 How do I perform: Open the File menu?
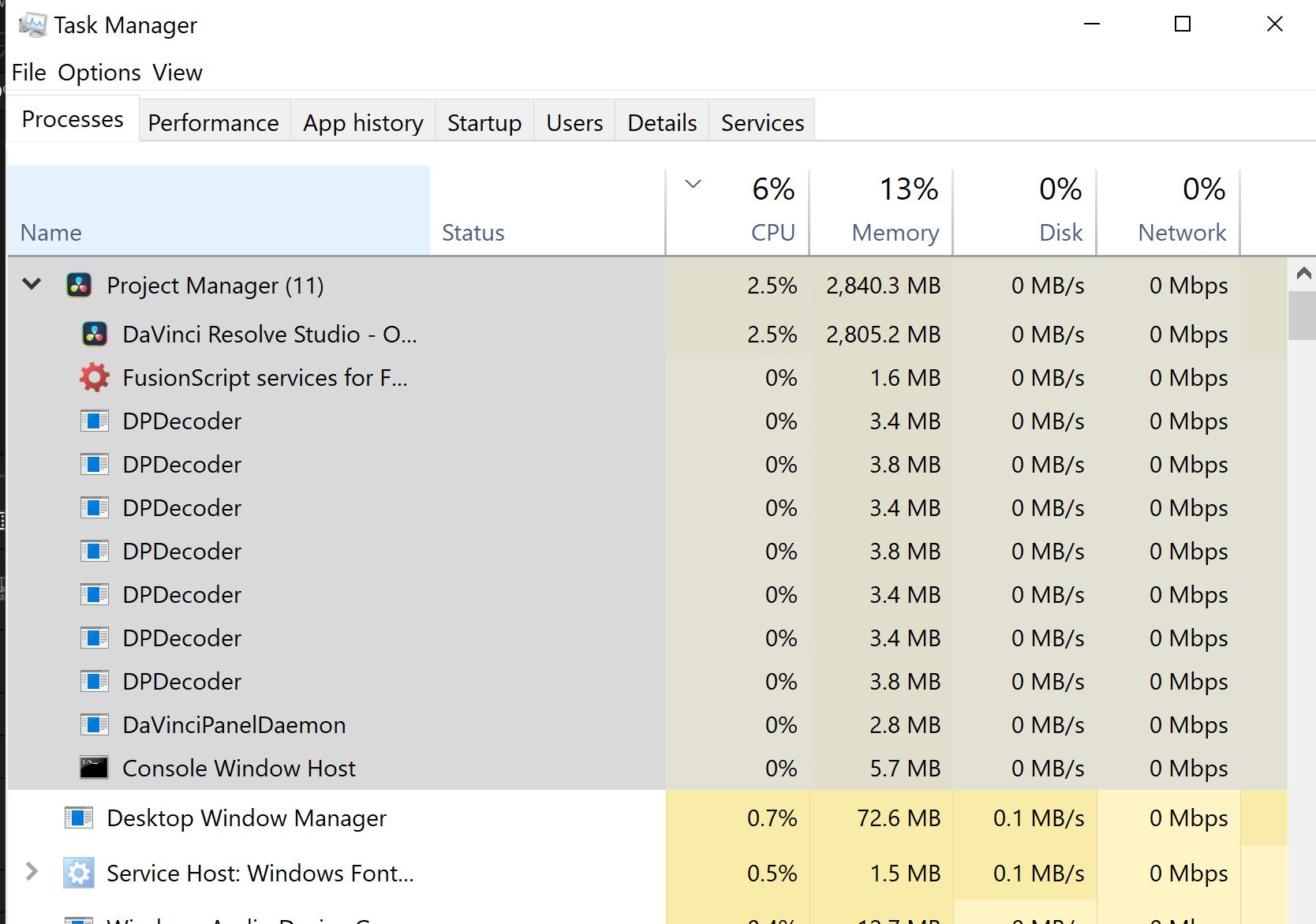[x=29, y=73]
